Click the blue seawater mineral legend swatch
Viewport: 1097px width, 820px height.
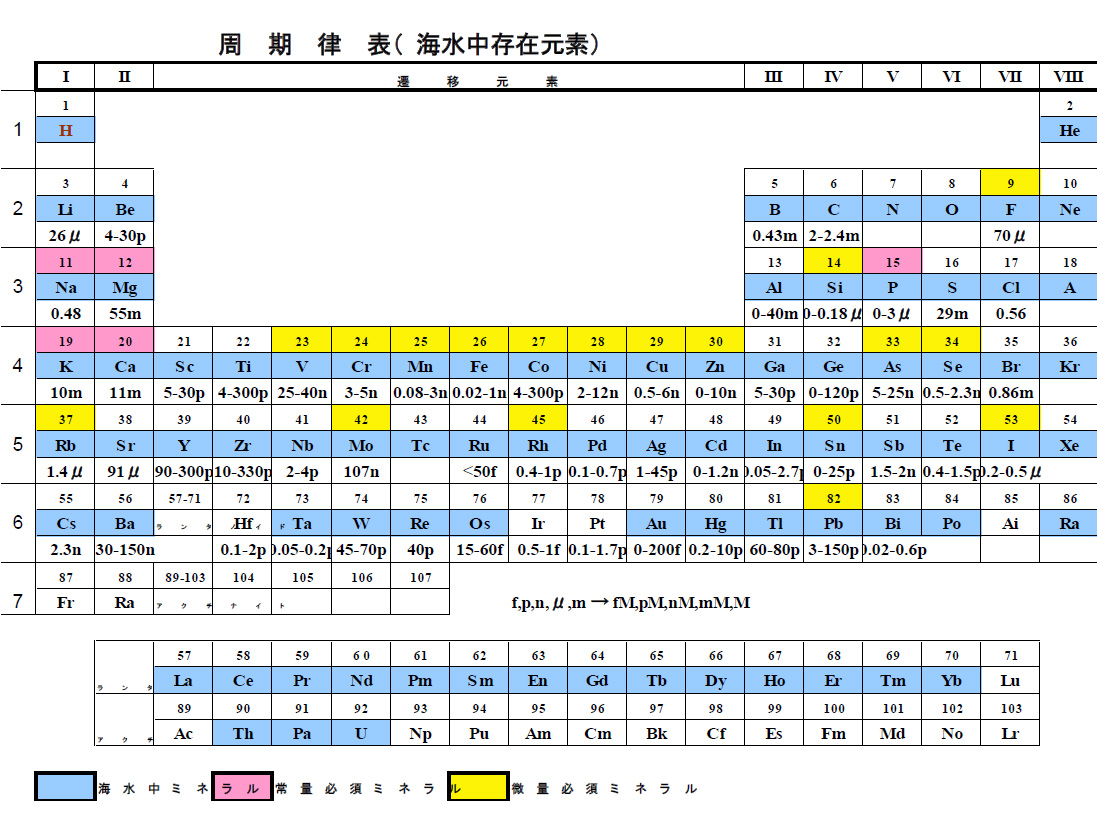pyautogui.click(x=65, y=786)
